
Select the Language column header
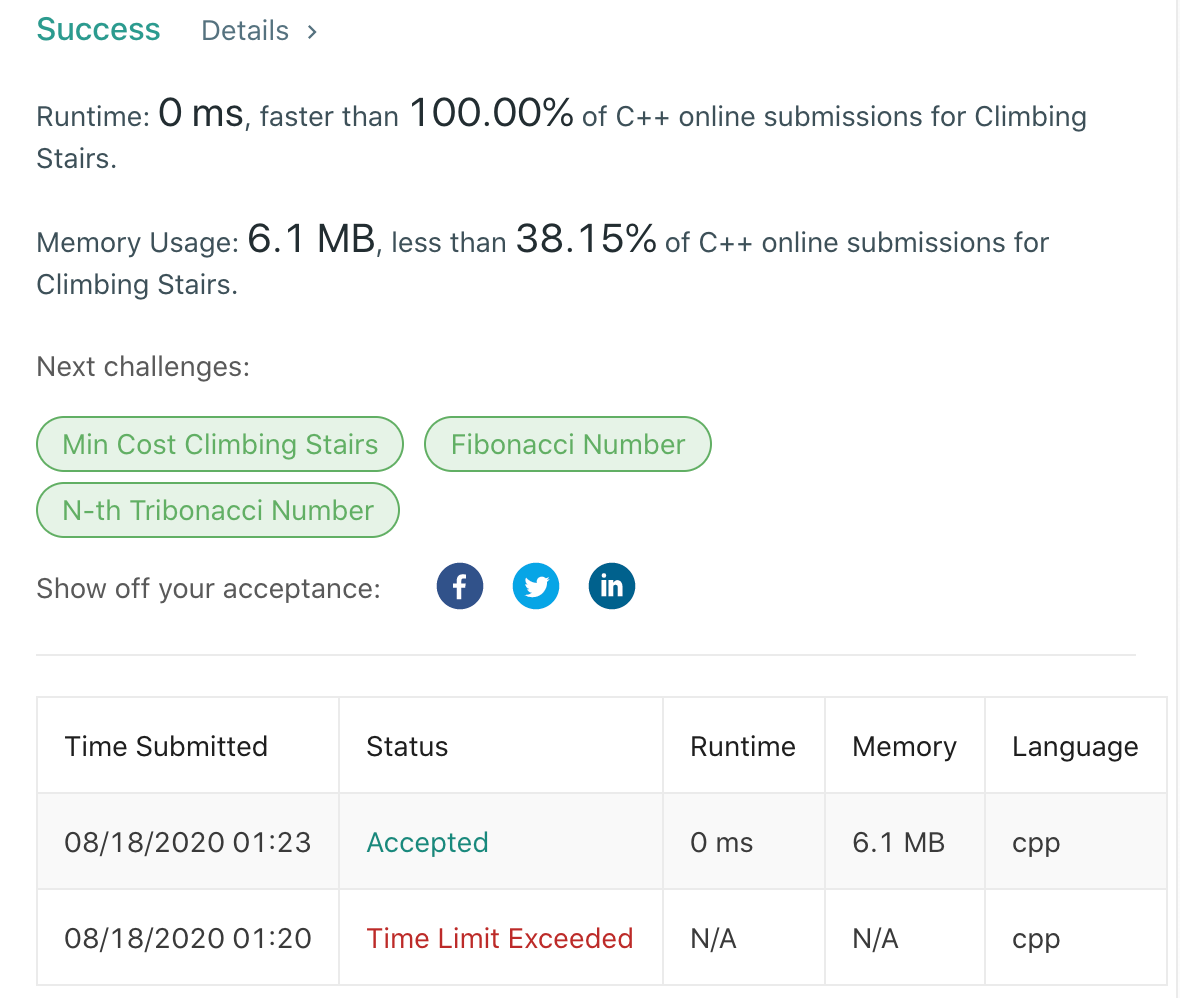(x=1075, y=747)
